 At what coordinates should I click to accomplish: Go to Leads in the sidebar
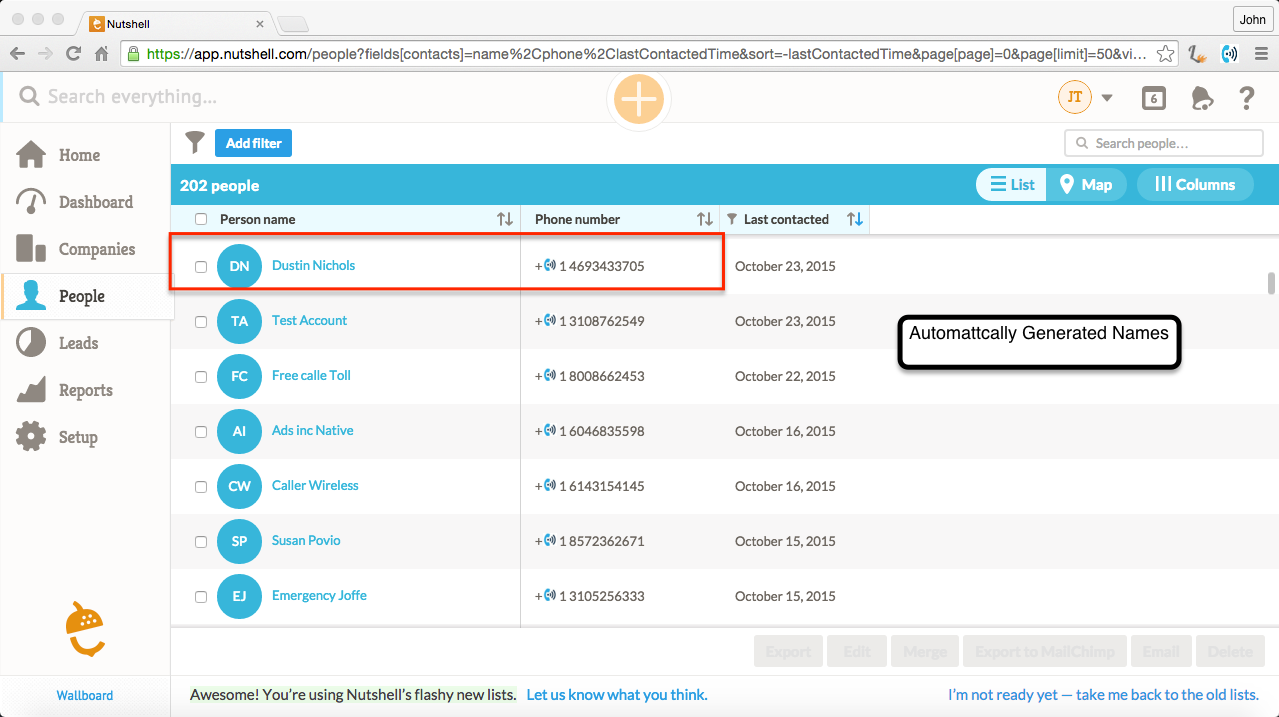point(78,343)
